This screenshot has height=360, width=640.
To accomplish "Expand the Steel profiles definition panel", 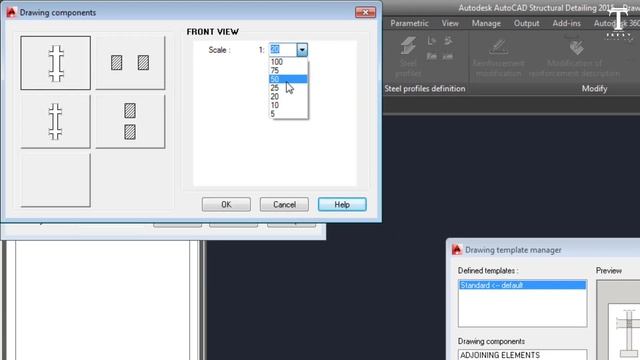I will [x=424, y=89].
